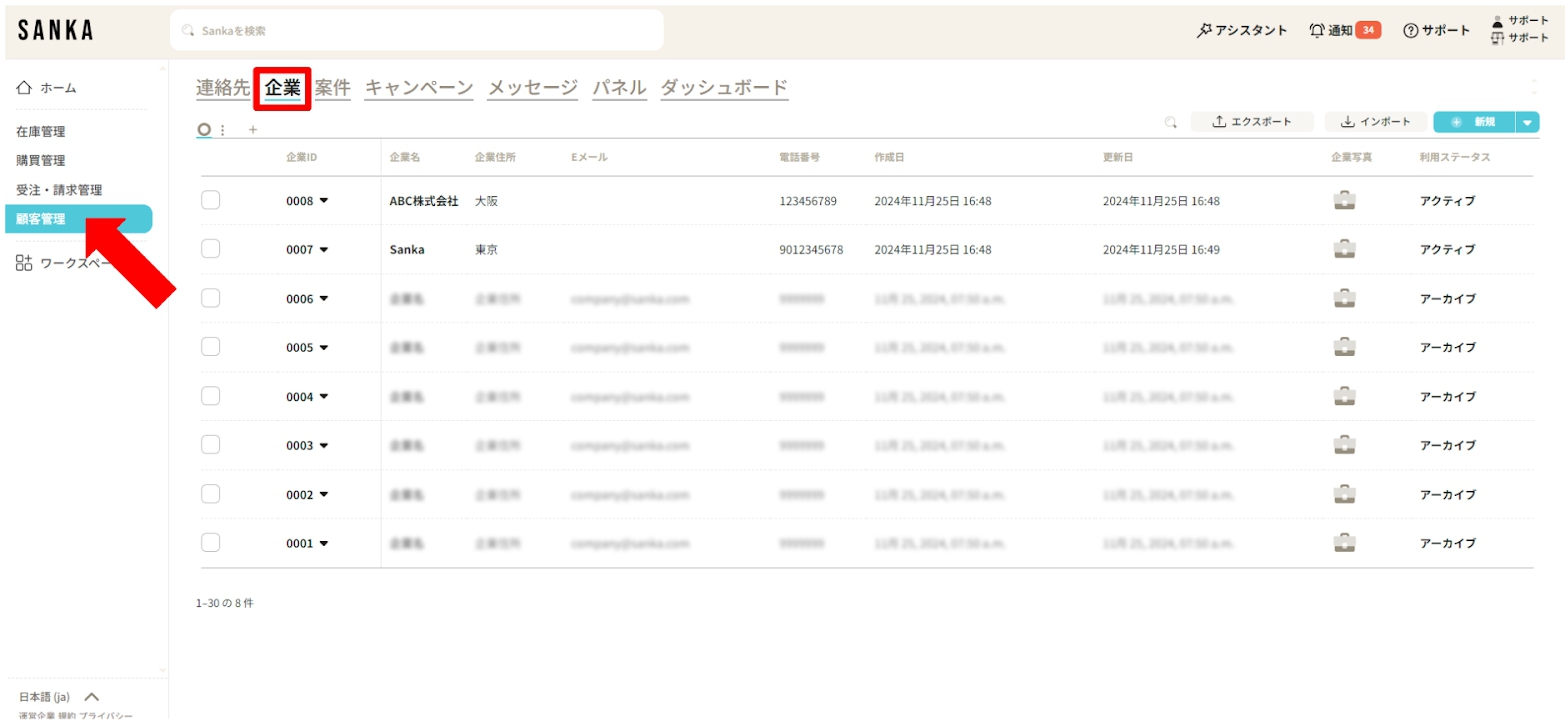
Task: Click the company photo icon for 0004
Action: tap(1345, 396)
